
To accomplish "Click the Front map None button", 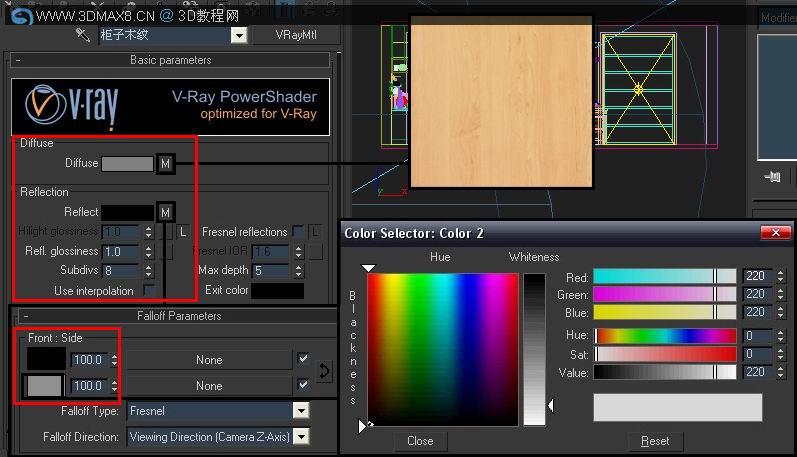I will (209, 360).
